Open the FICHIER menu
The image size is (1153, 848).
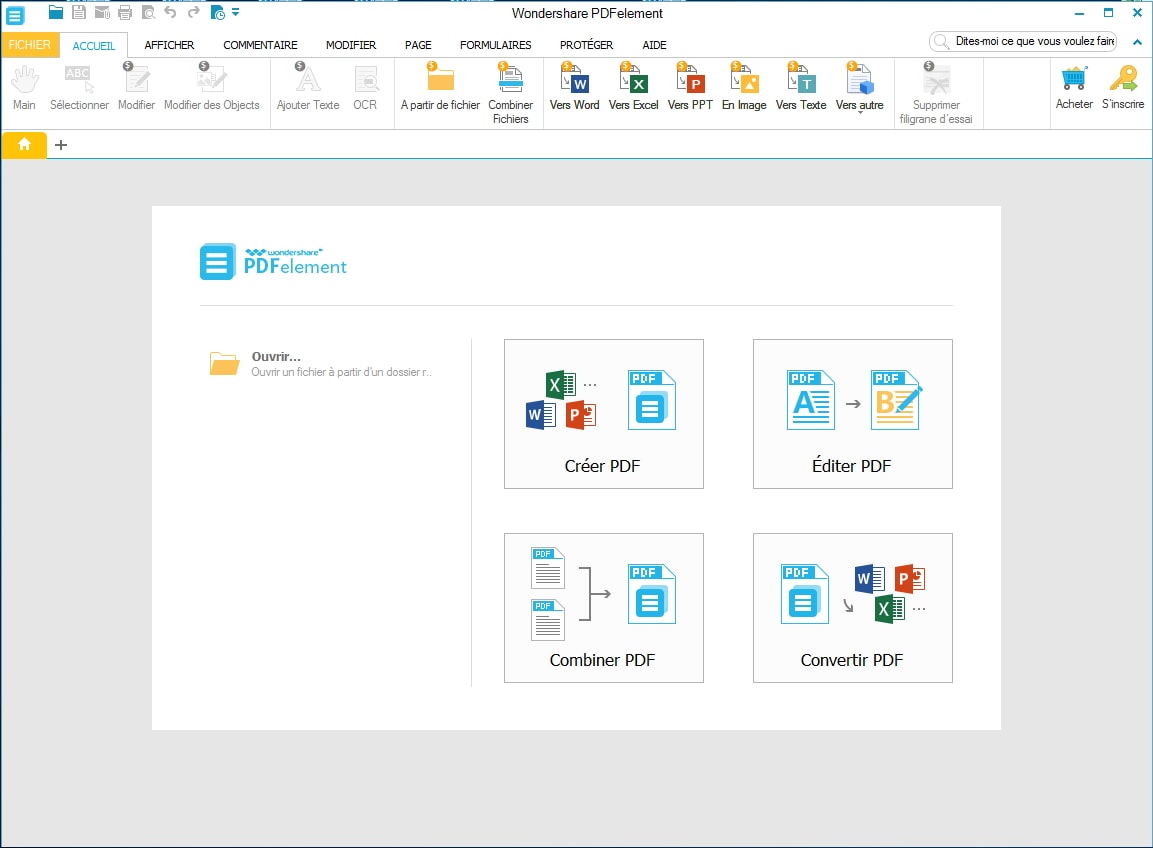click(29, 45)
